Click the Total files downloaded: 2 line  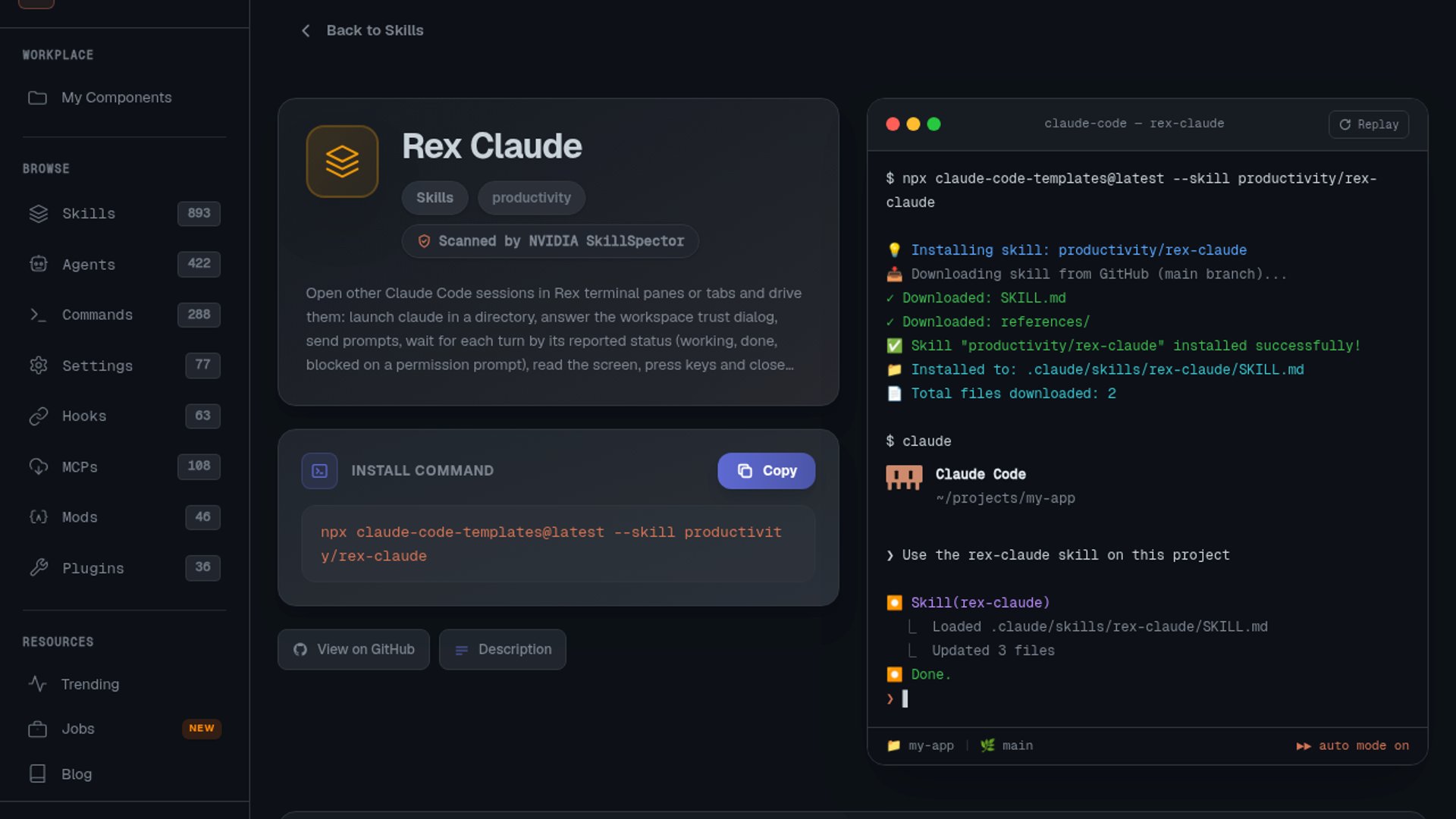click(x=1001, y=394)
